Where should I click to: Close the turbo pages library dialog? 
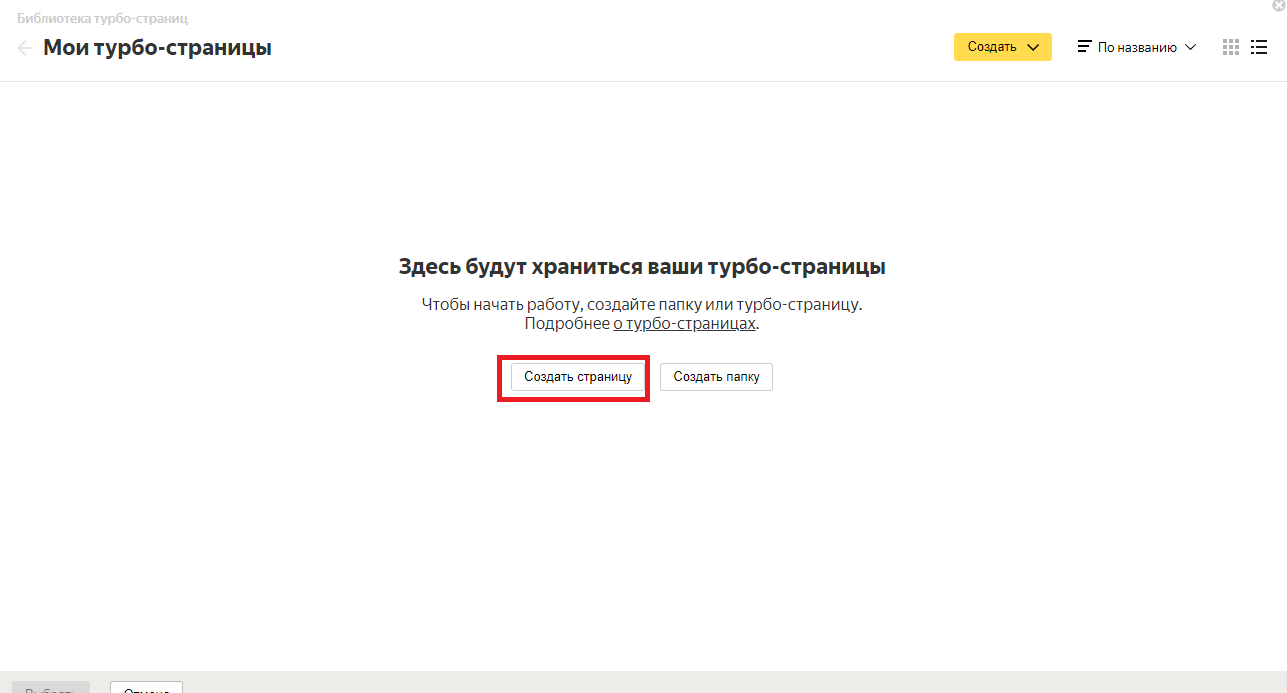coord(1279,6)
